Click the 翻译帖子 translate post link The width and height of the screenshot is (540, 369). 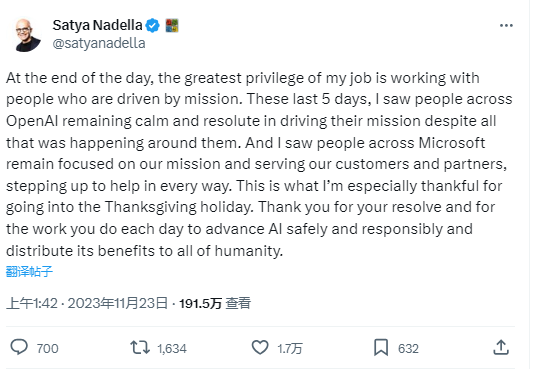point(29,271)
